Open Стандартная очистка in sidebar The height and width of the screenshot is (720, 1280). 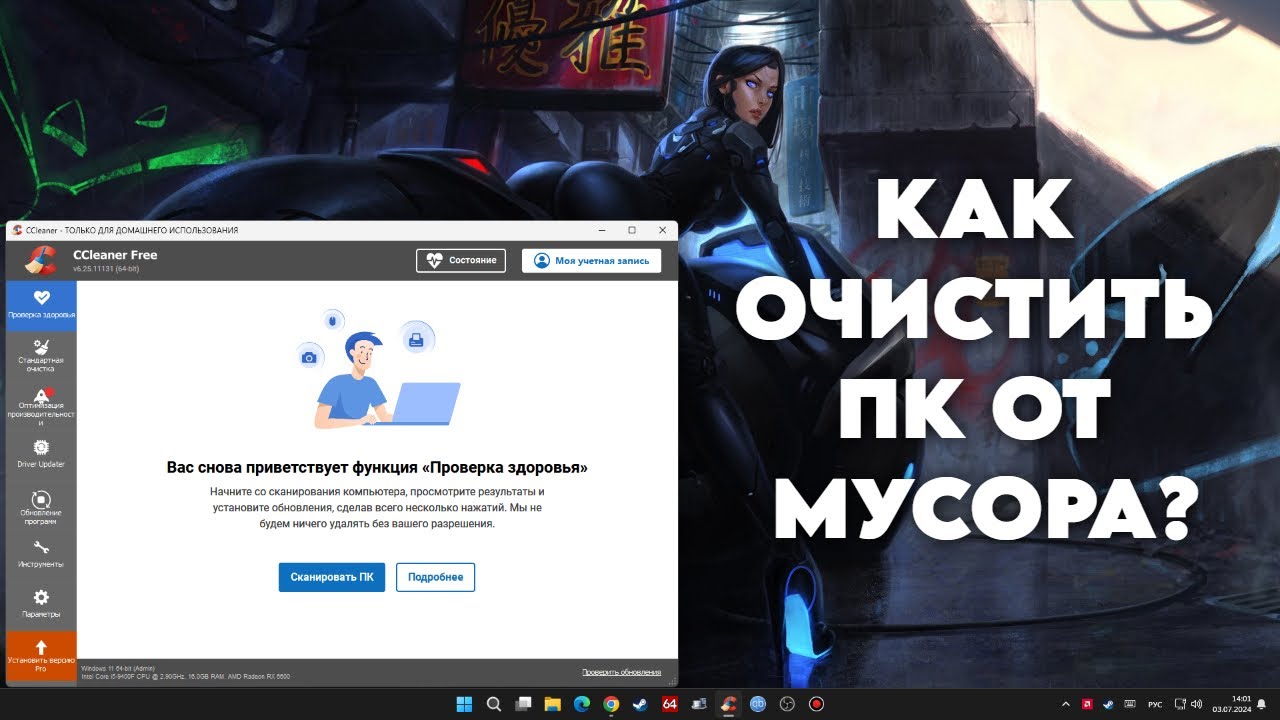41,355
